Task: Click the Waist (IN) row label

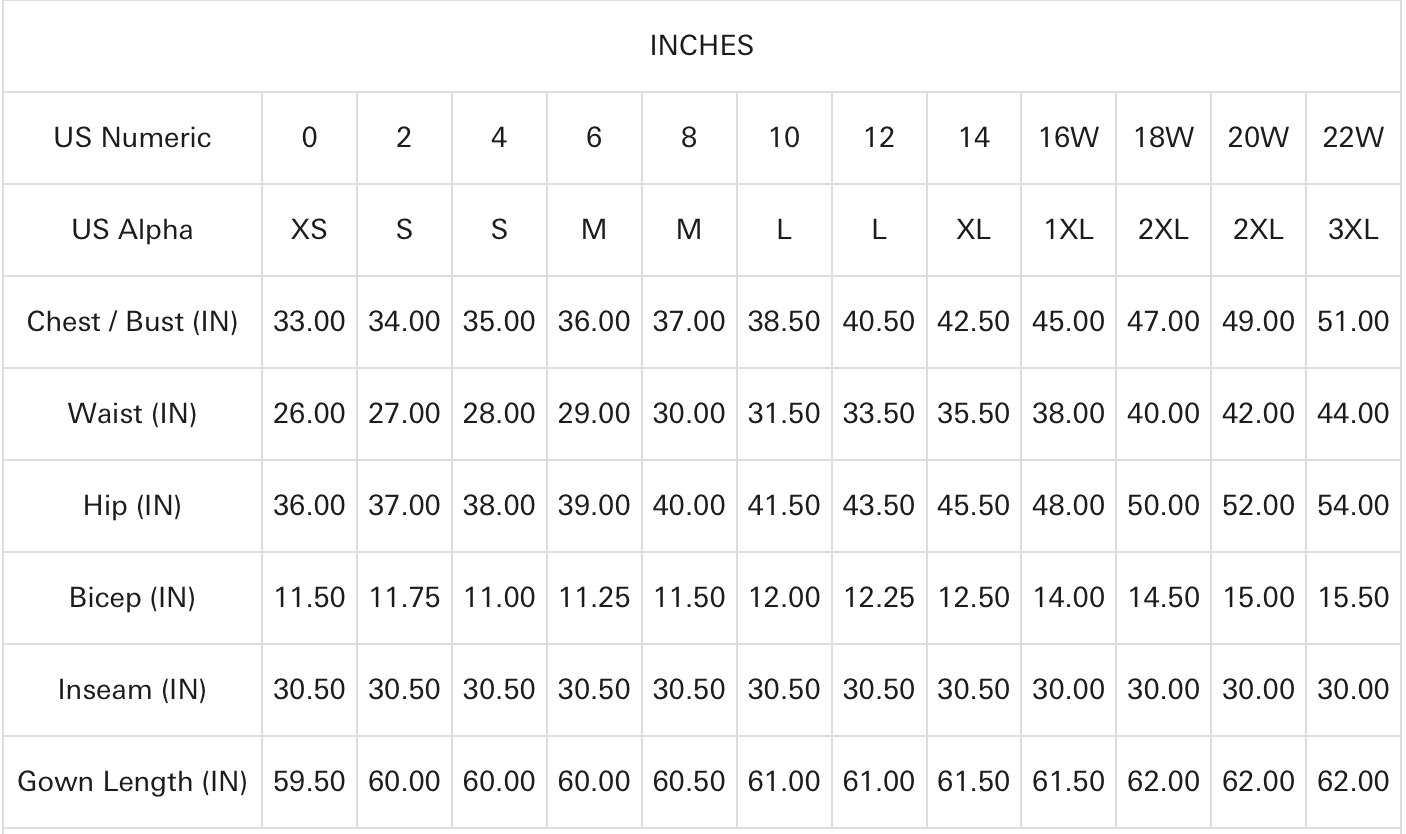Action: point(132,413)
